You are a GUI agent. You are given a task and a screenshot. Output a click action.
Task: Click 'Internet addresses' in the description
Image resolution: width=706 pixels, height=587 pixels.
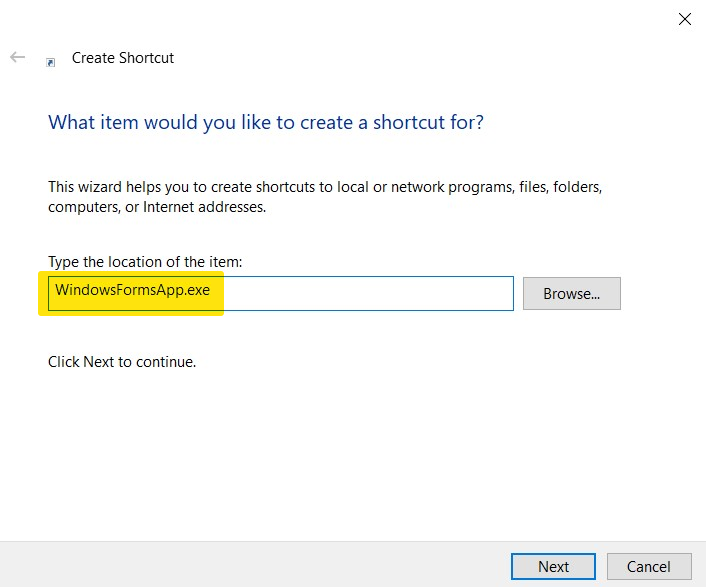(x=204, y=207)
